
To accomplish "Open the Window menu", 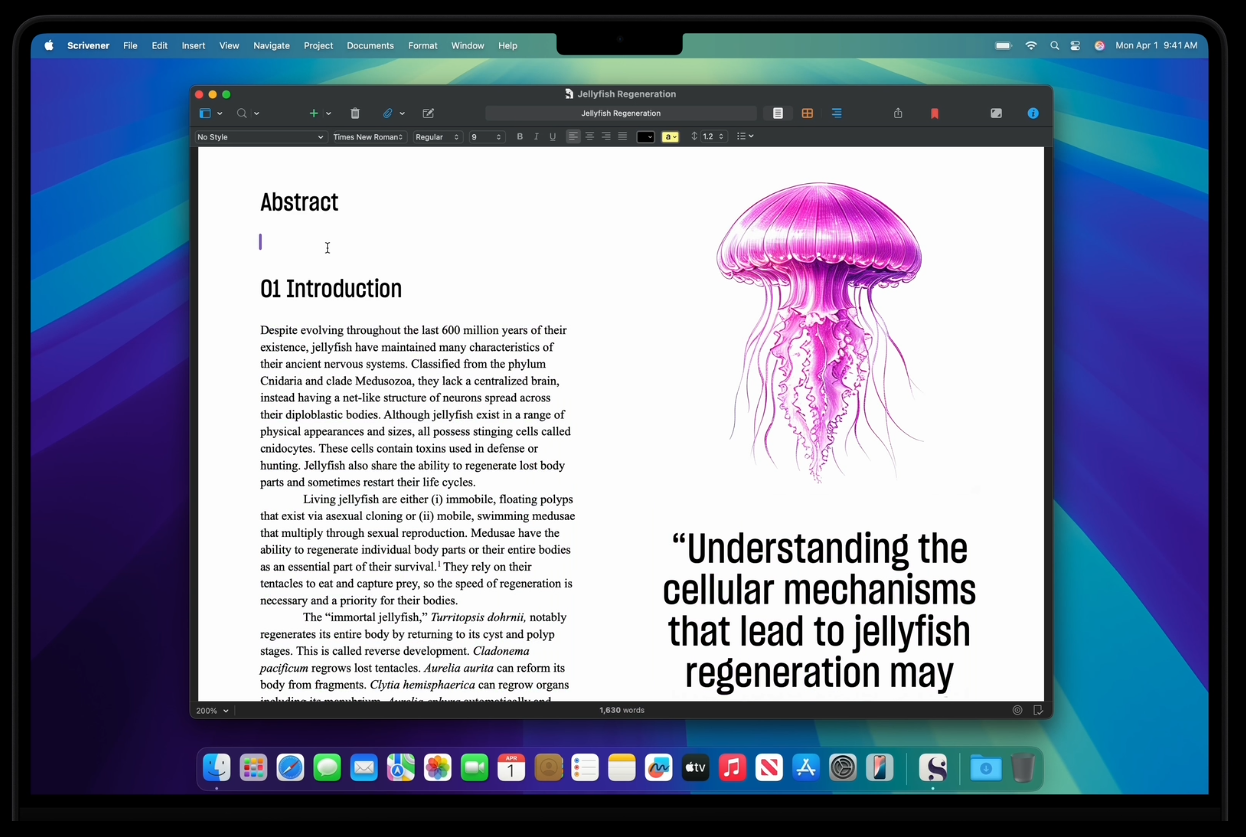I will (x=467, y=45).
